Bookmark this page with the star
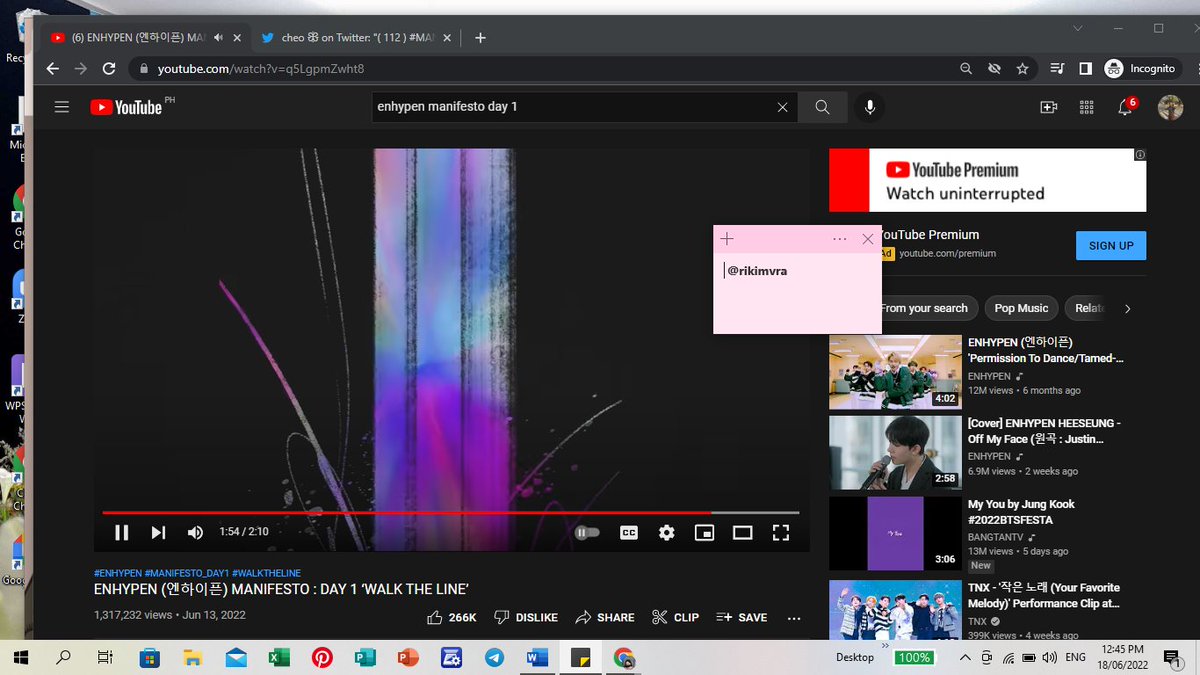This screenshot has width=1200, height=675. 1022,69
